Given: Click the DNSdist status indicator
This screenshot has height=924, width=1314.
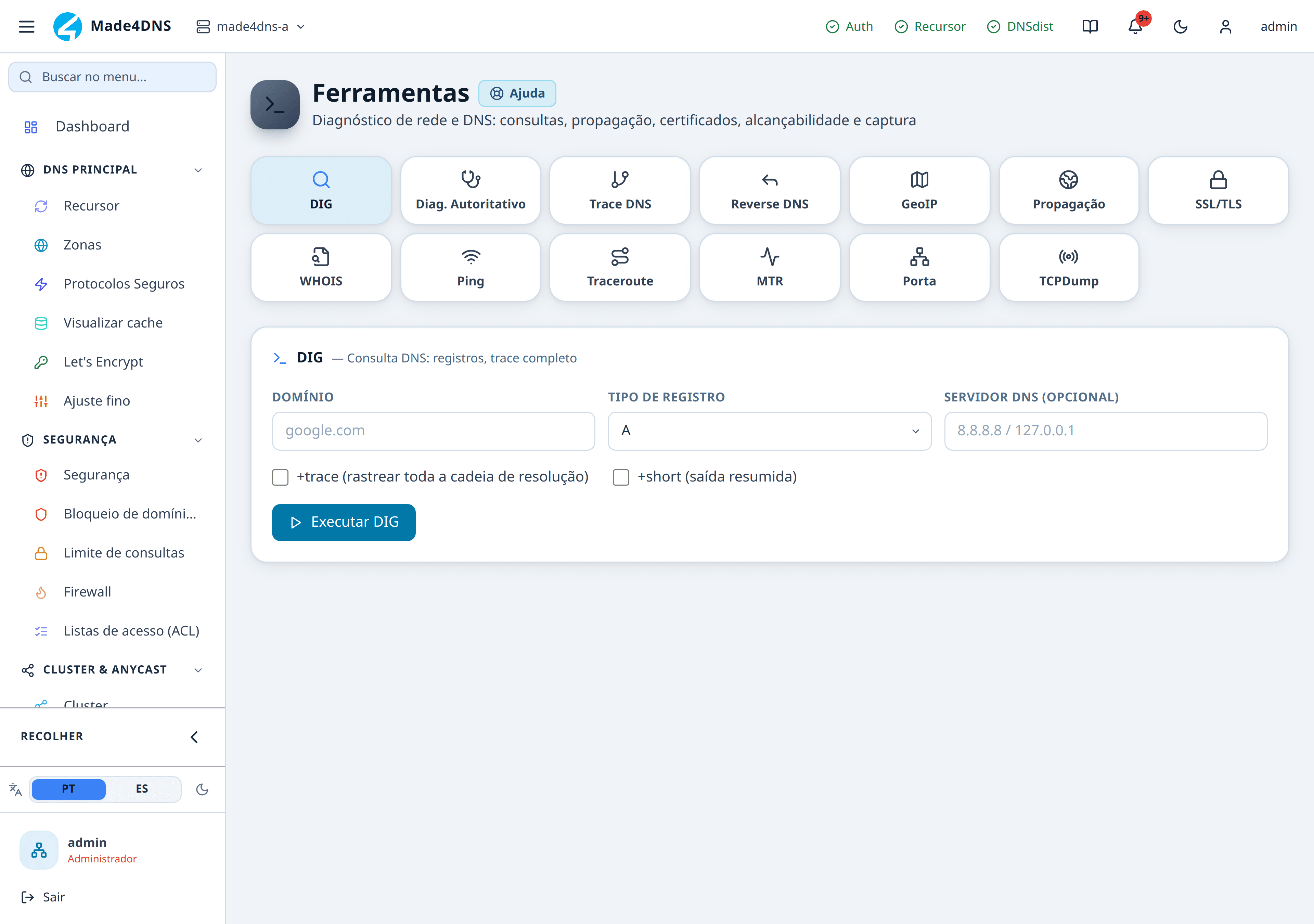Looking at the screenshot, I should click(1020, 26).
